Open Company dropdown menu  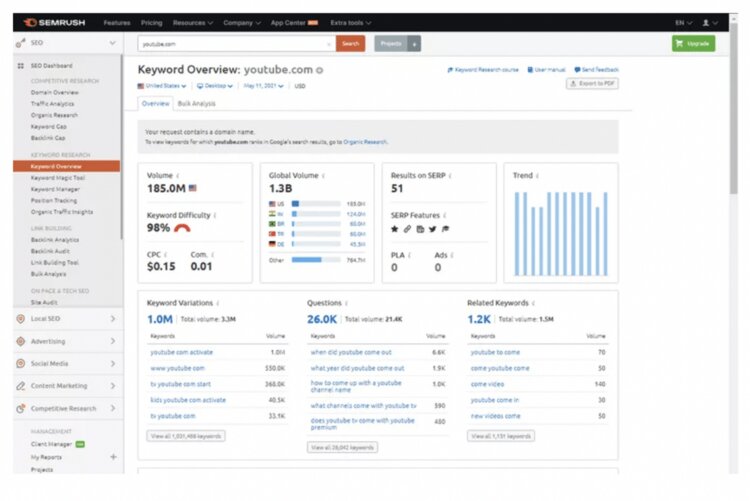click(242, 22)
